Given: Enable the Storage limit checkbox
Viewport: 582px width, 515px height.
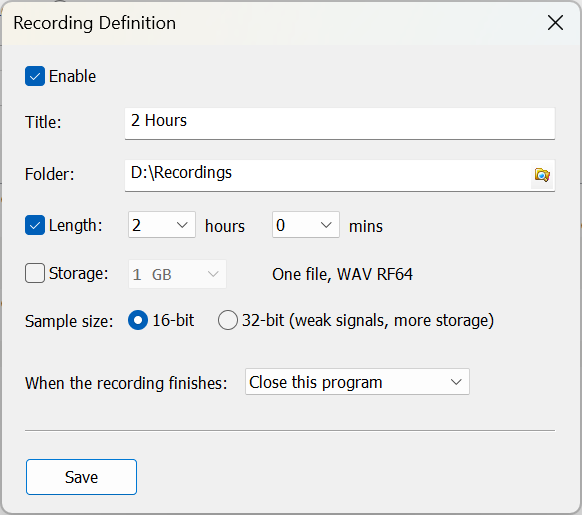Looking at the screenshot, I should pos(35,273).
